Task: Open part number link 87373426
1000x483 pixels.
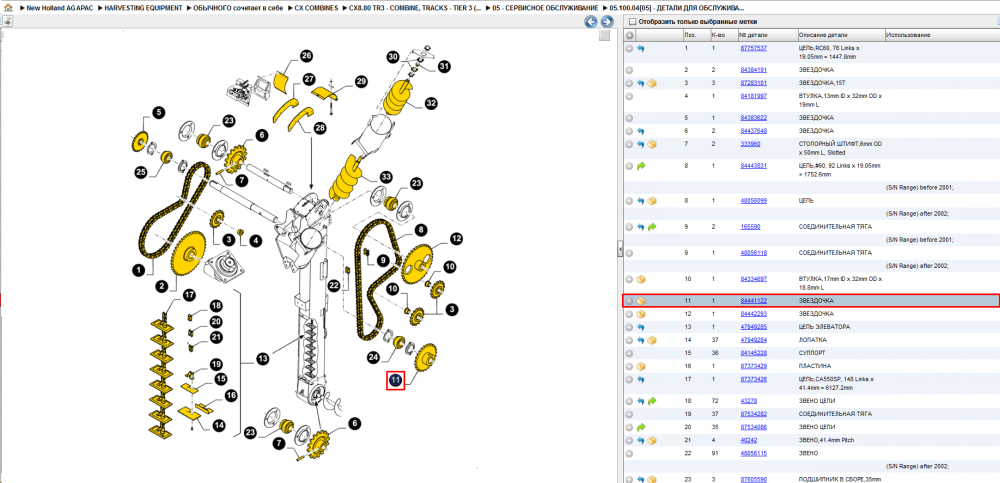Action: tap(753, 380)
